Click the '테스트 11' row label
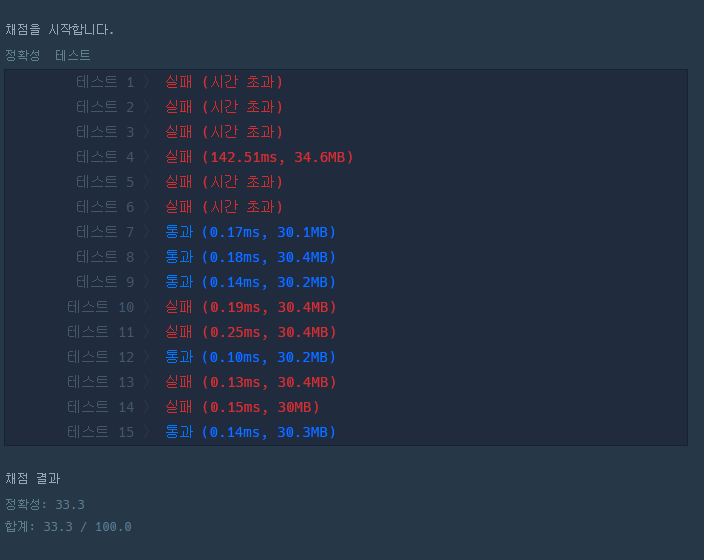 pos(101,332)
